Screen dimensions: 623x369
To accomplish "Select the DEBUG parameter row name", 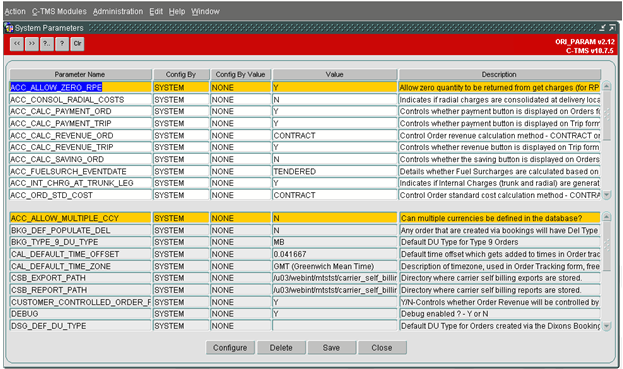I will pos(81,314).
